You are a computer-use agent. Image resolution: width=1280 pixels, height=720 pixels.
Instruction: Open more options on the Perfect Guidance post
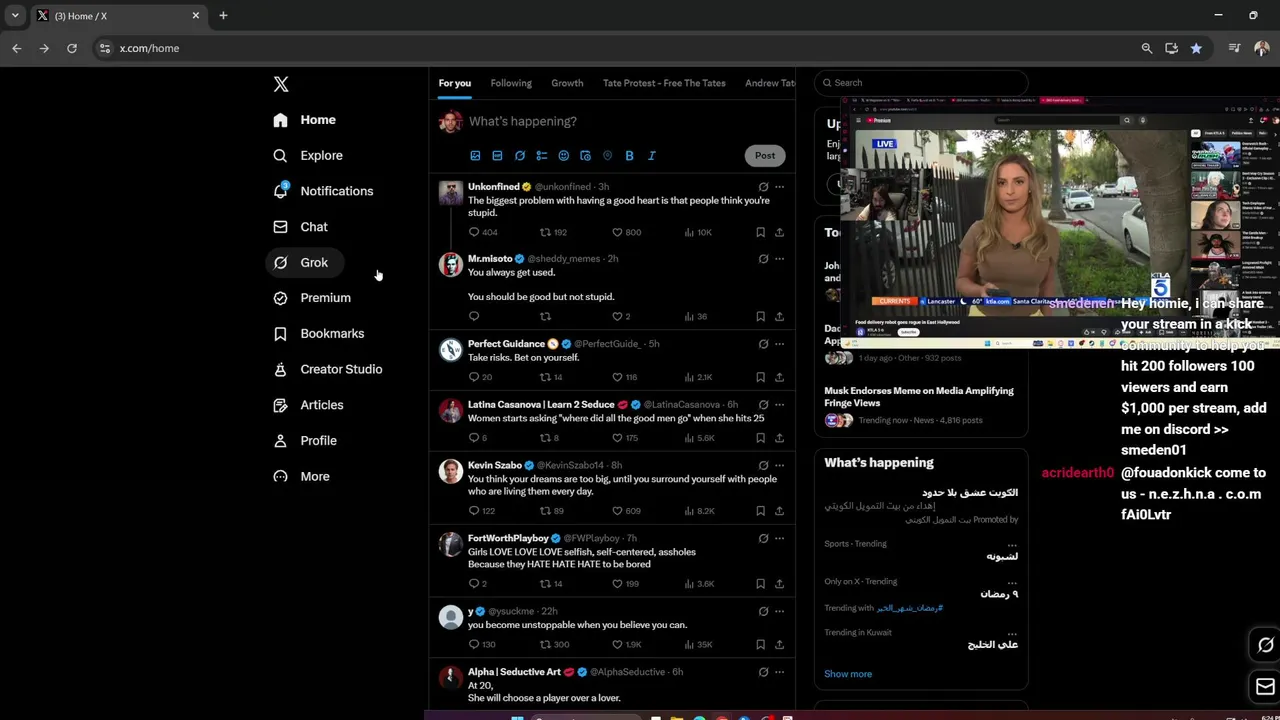coord(779,344)
